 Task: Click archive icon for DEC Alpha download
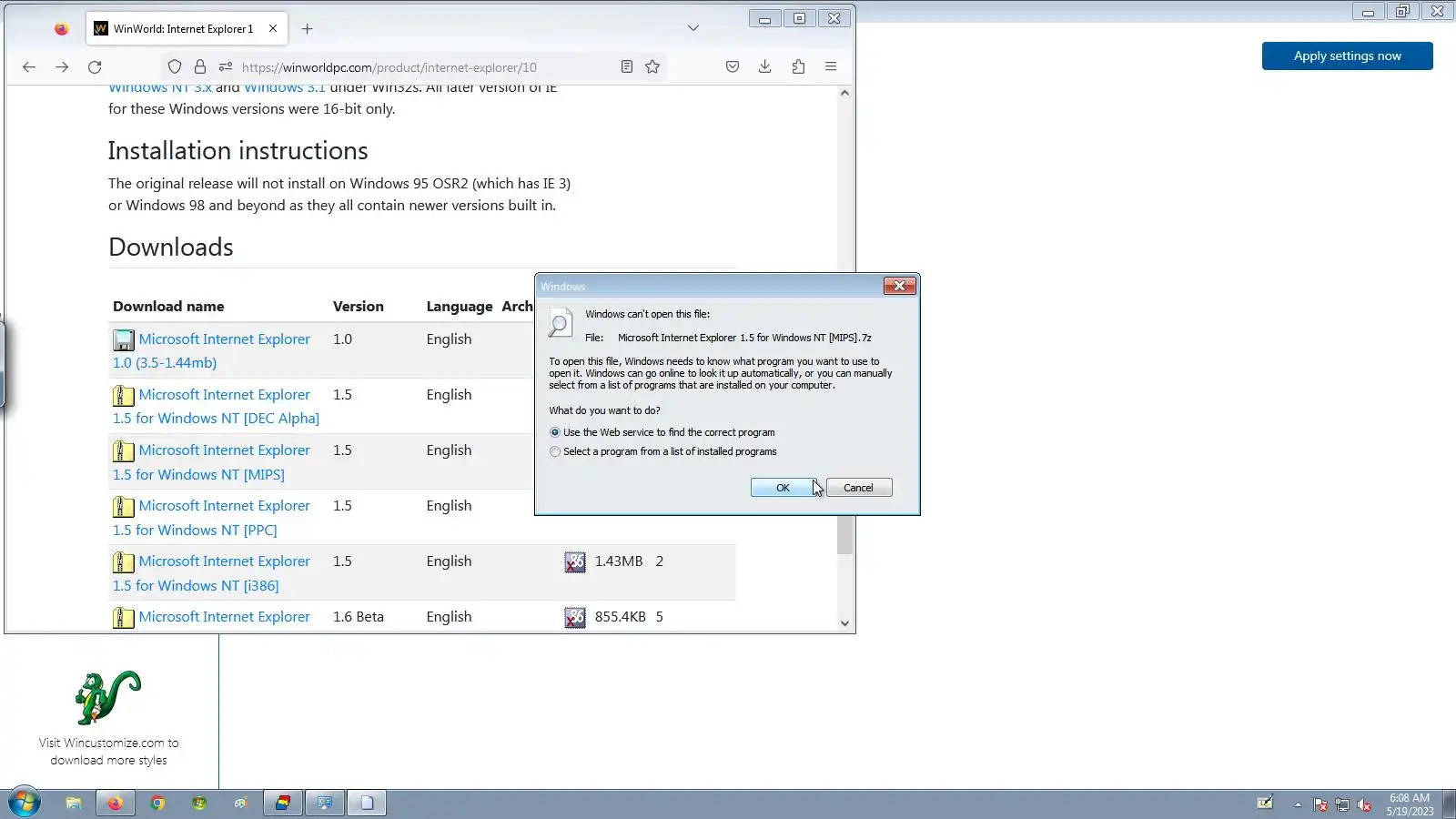point(123,396)
